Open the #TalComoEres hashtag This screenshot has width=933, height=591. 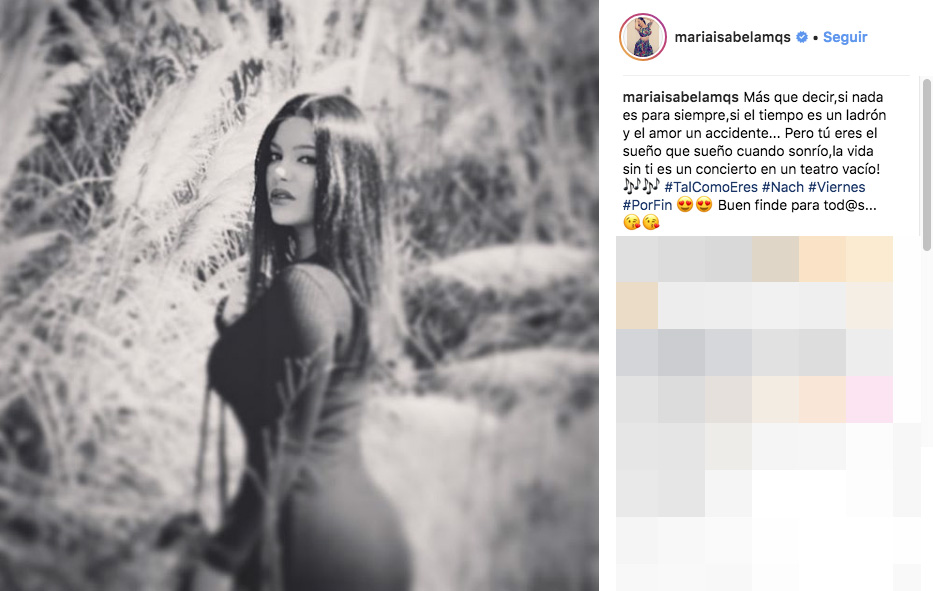pos(711,187)
